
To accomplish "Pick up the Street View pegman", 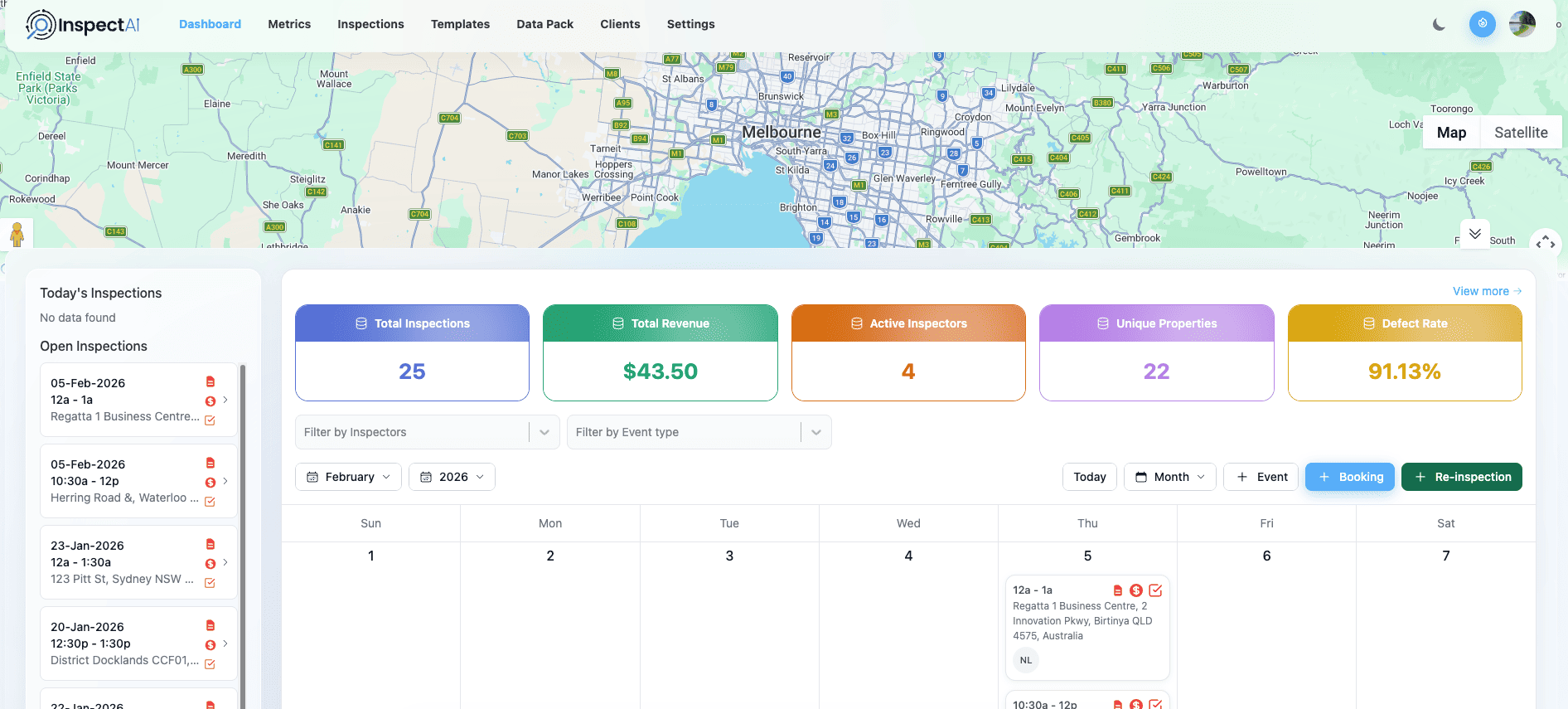I will point(17,234).
